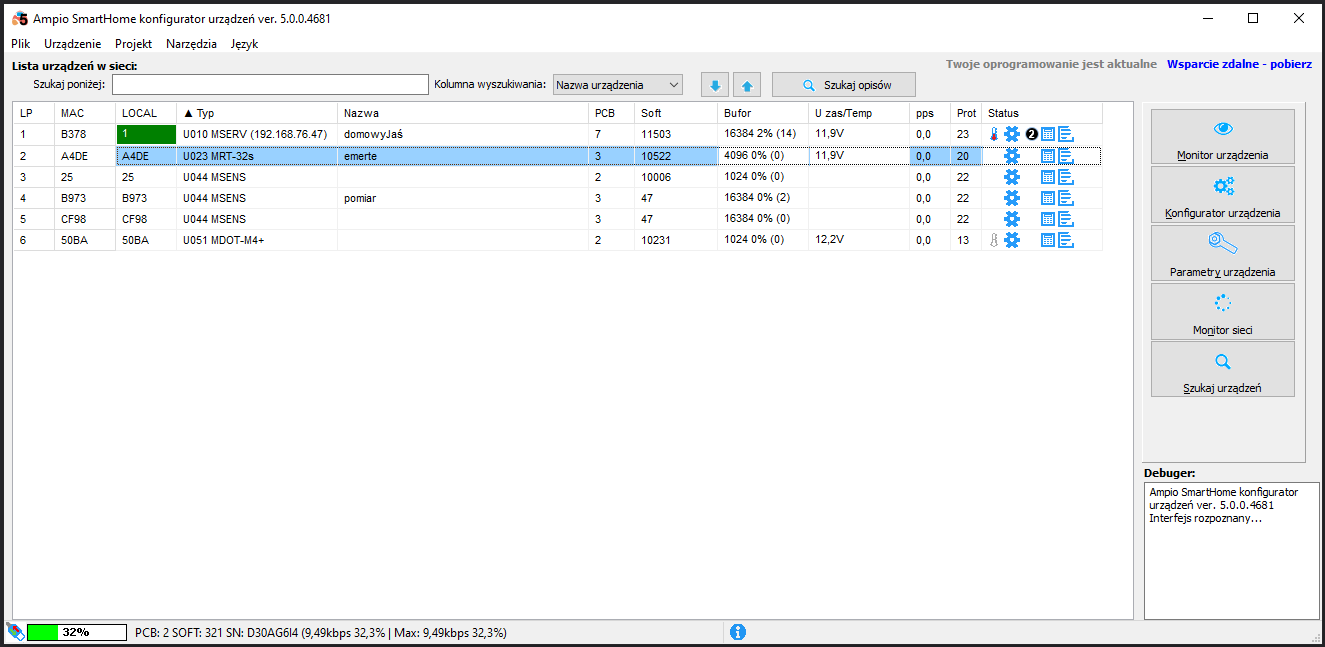1325x647 pixels.
Task: Click the list lines icon in CF98 row
Action: 1066,219
